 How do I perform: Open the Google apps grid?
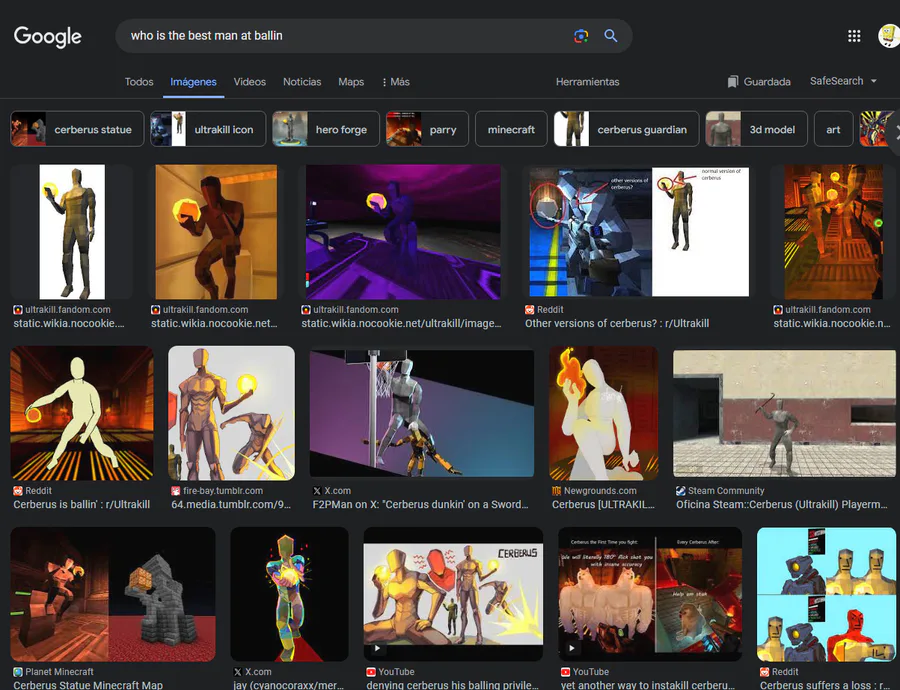point(854,36)
